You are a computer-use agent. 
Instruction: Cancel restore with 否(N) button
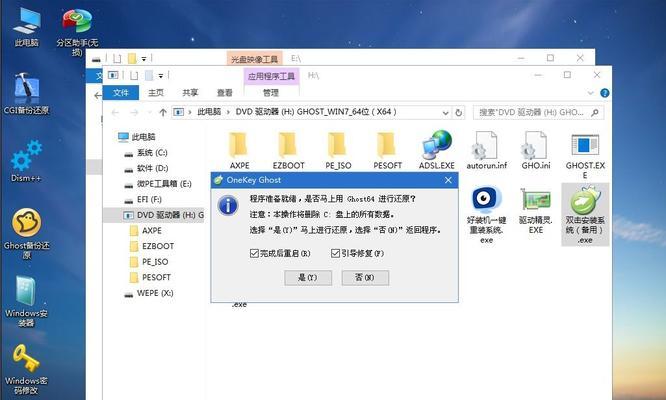coord(365,278)
